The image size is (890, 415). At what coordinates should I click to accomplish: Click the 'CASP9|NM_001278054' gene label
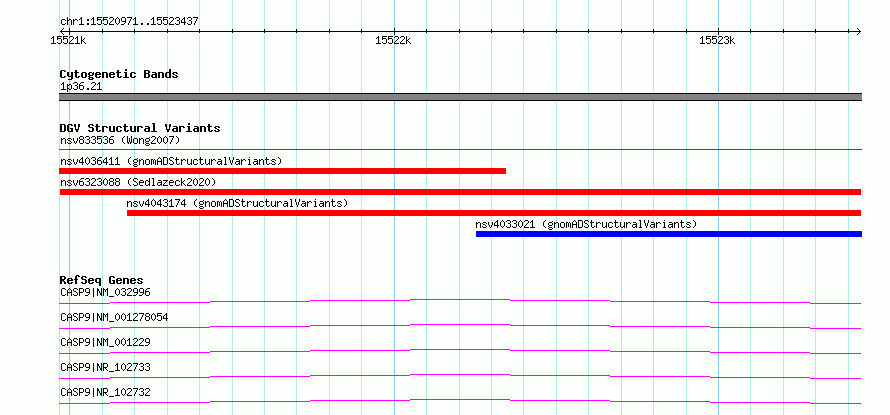(114, 317)
